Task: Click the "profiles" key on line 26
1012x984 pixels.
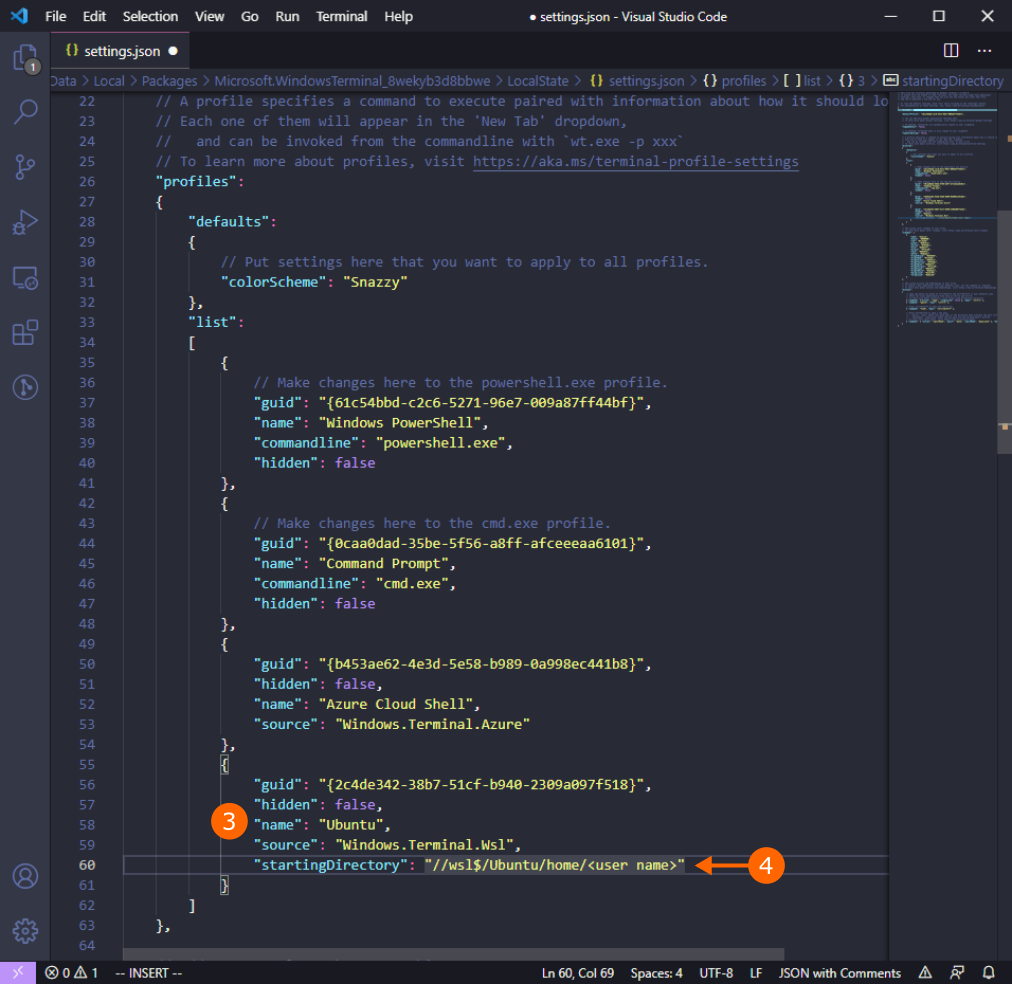Action: pyautogui.click(x=196, y=181)
